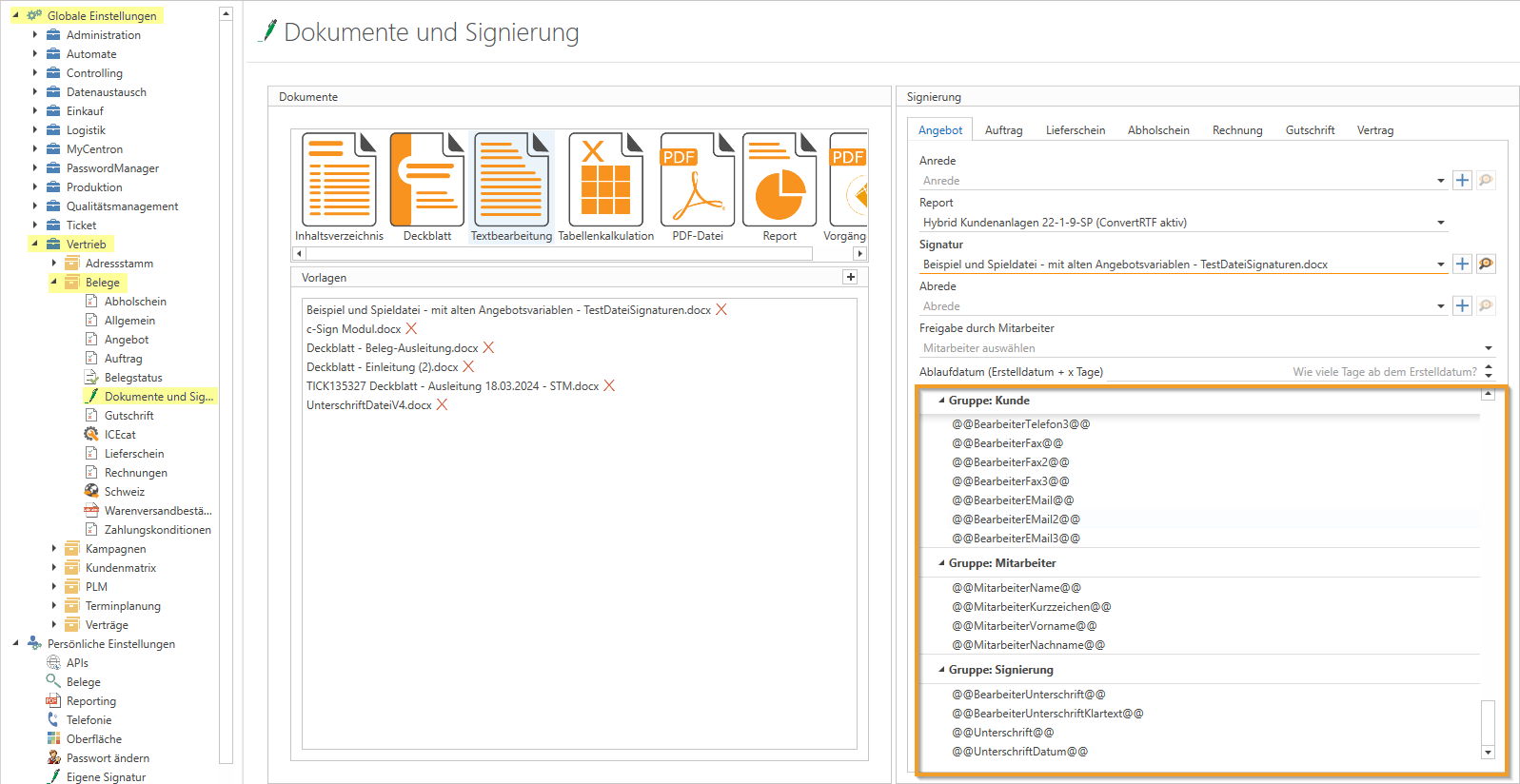Choose the Deckblatt document type icon
Screen dimensions: 1520x784
pyautogui.click(x=427, y=180)
